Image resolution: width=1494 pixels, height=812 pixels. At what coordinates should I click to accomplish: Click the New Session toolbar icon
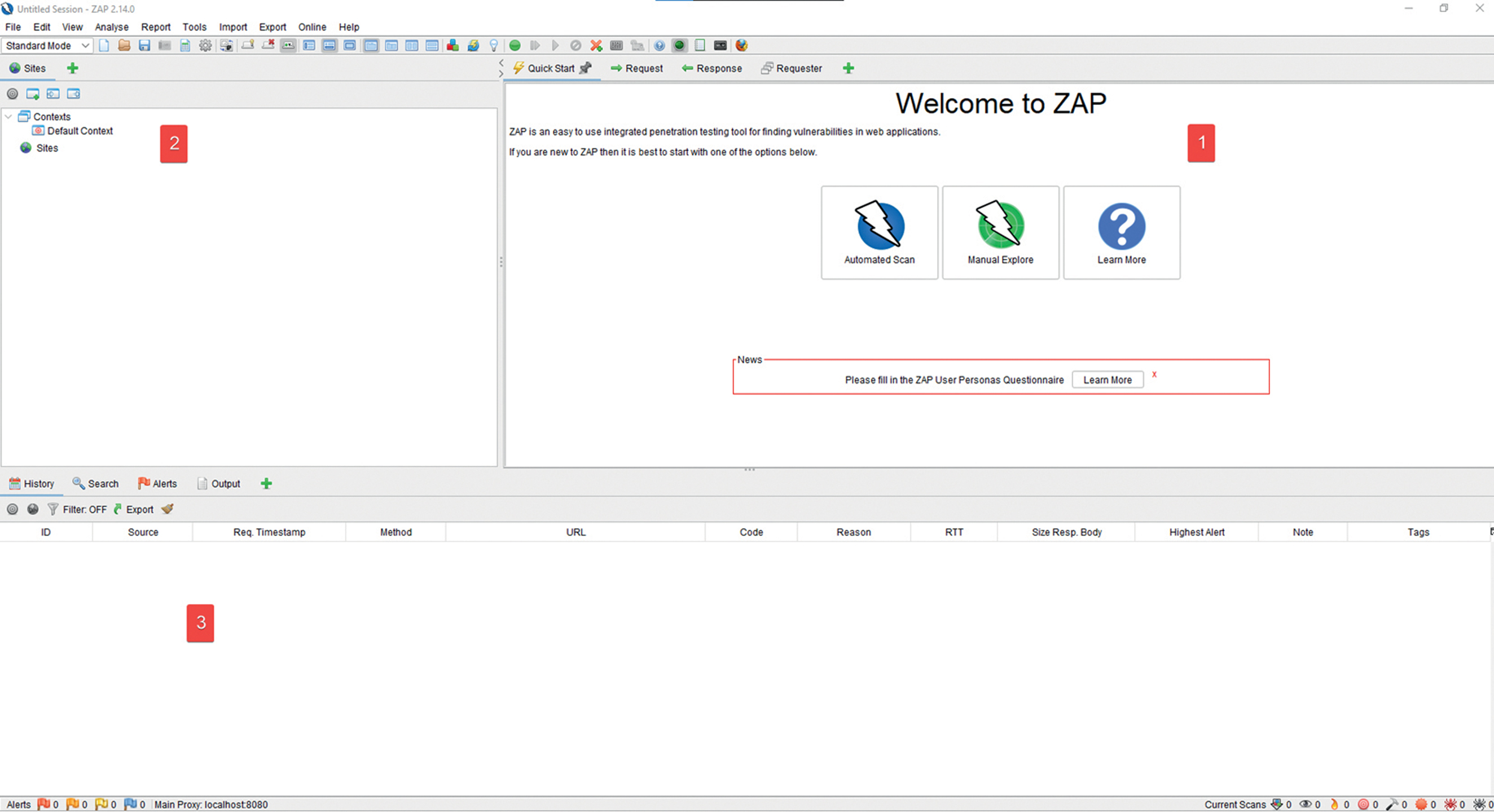(x=104, y=45)
